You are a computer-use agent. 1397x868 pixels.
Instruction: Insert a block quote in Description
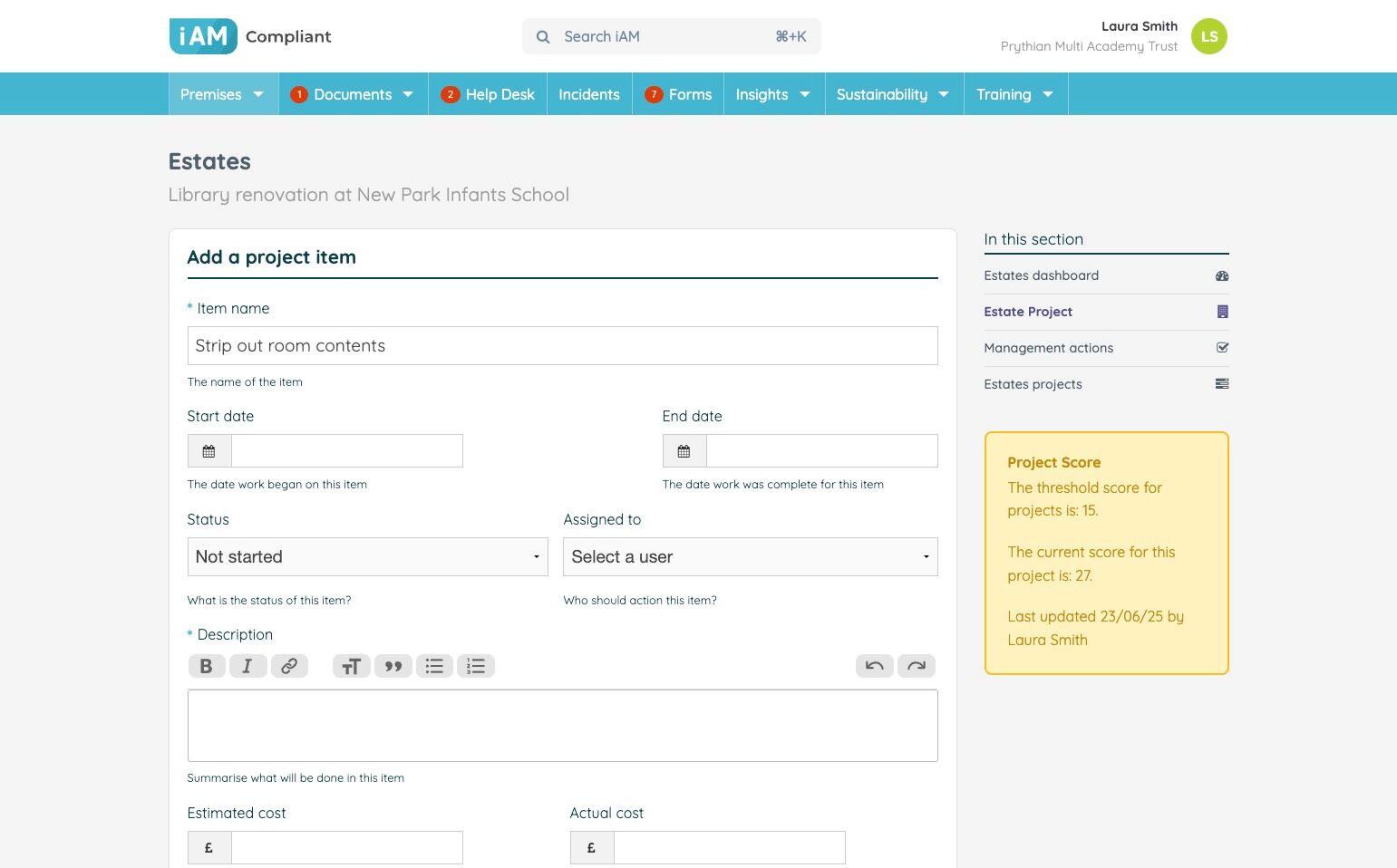[393, 667]
